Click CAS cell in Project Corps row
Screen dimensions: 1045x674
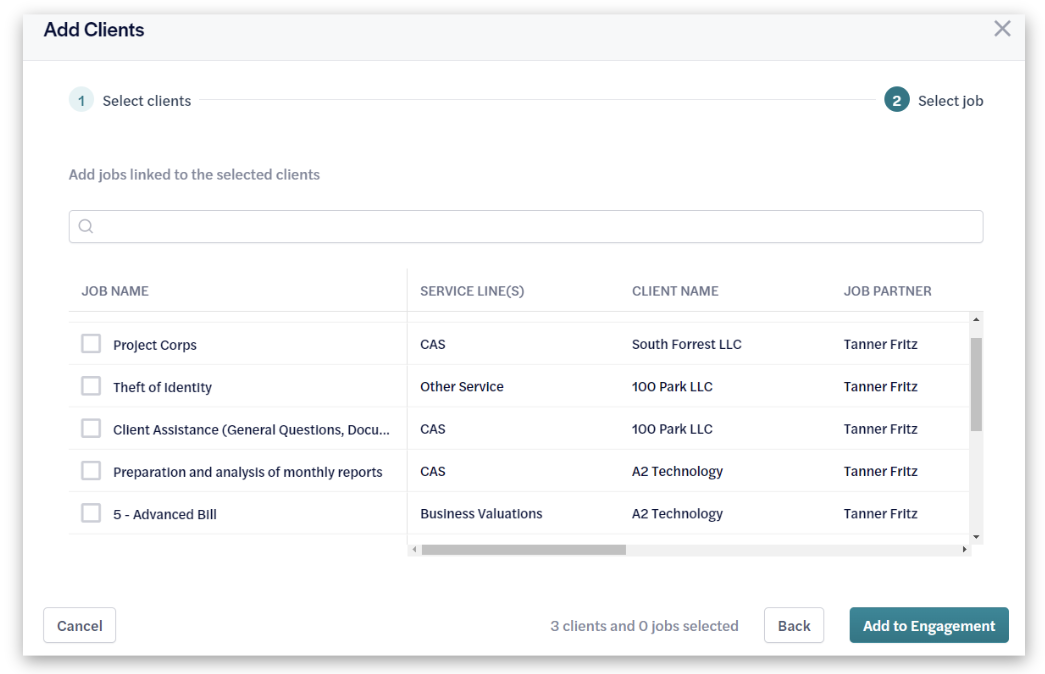point(433,344)
